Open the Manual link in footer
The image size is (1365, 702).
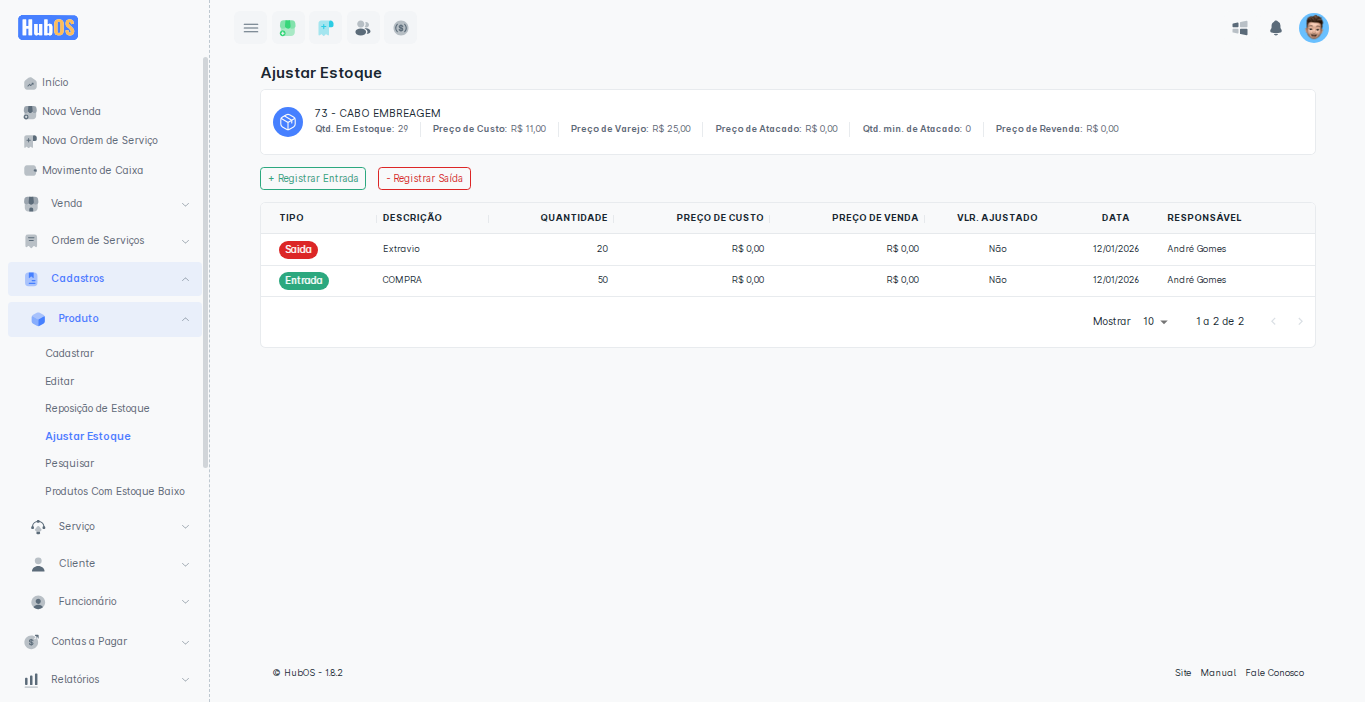tap(1218, 673)
